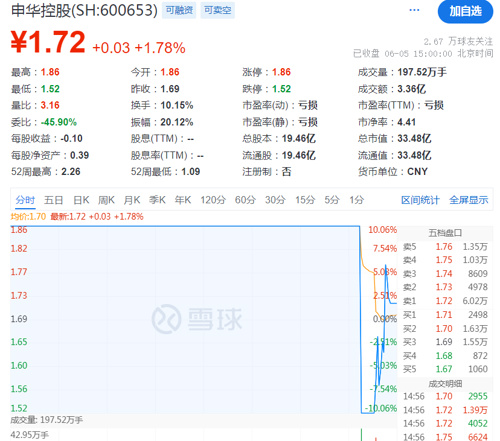Click the 五档盘口 panel header

point(445,233)
